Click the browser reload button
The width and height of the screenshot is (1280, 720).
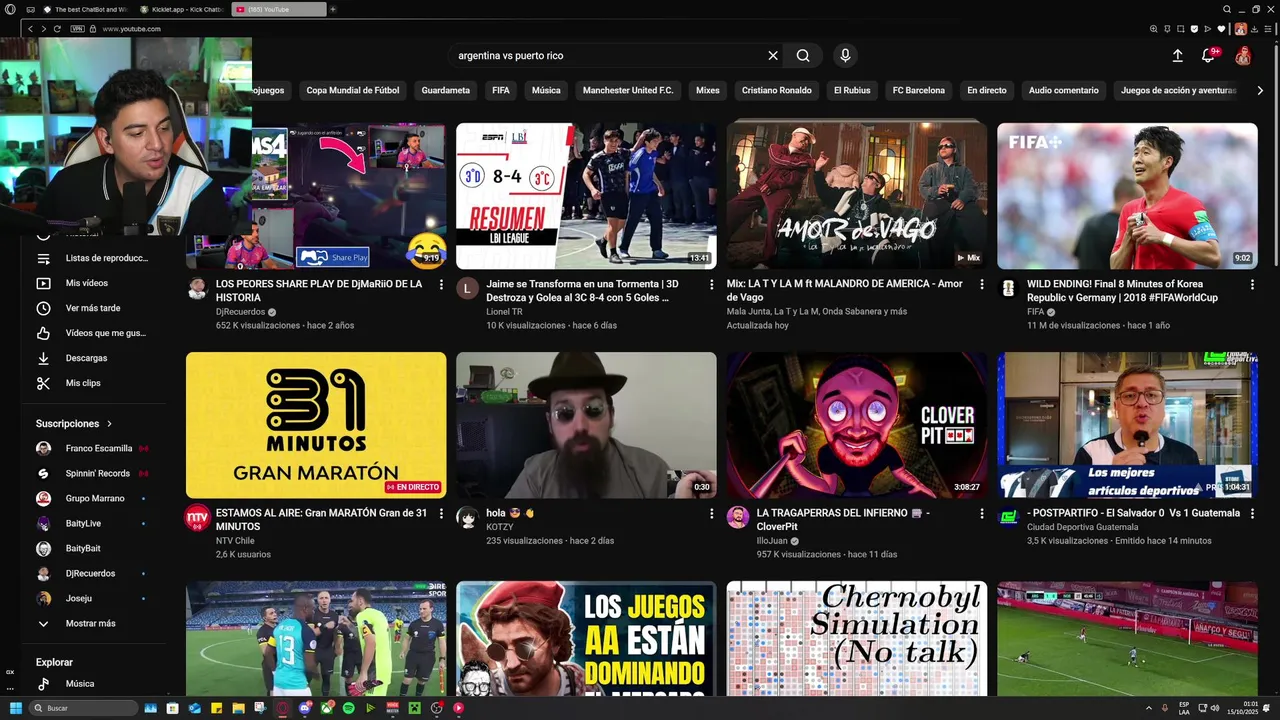coord(57,29)
